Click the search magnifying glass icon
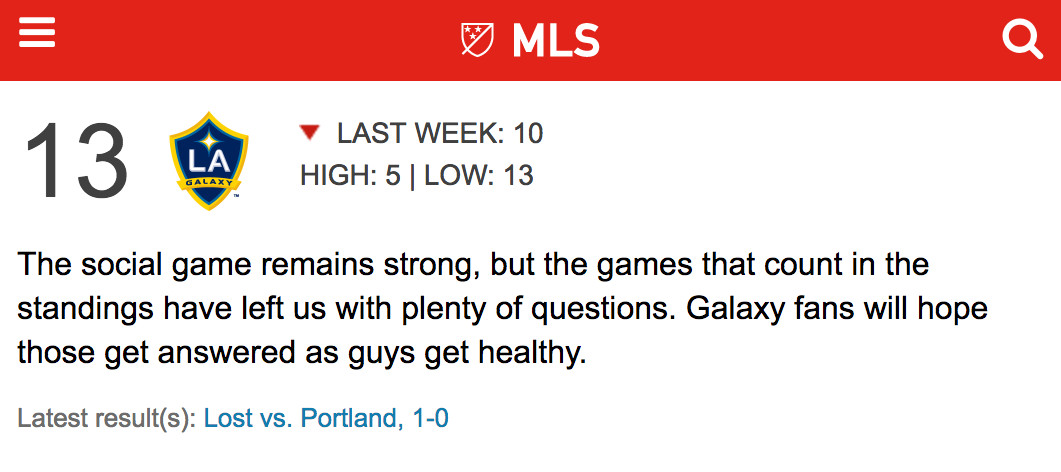Screen dimensions: 1061x472 1022,39
